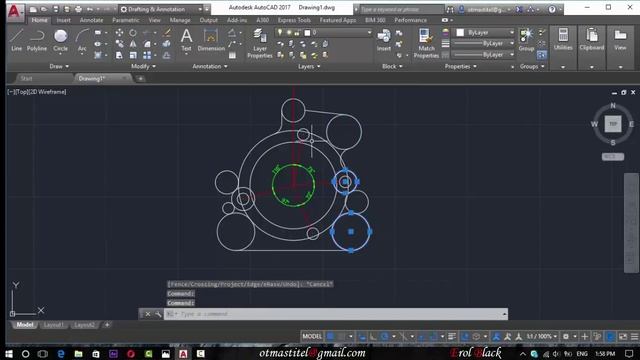640x360 pixels.
Task: Open Windows Start menu
Action: point(9,353)
